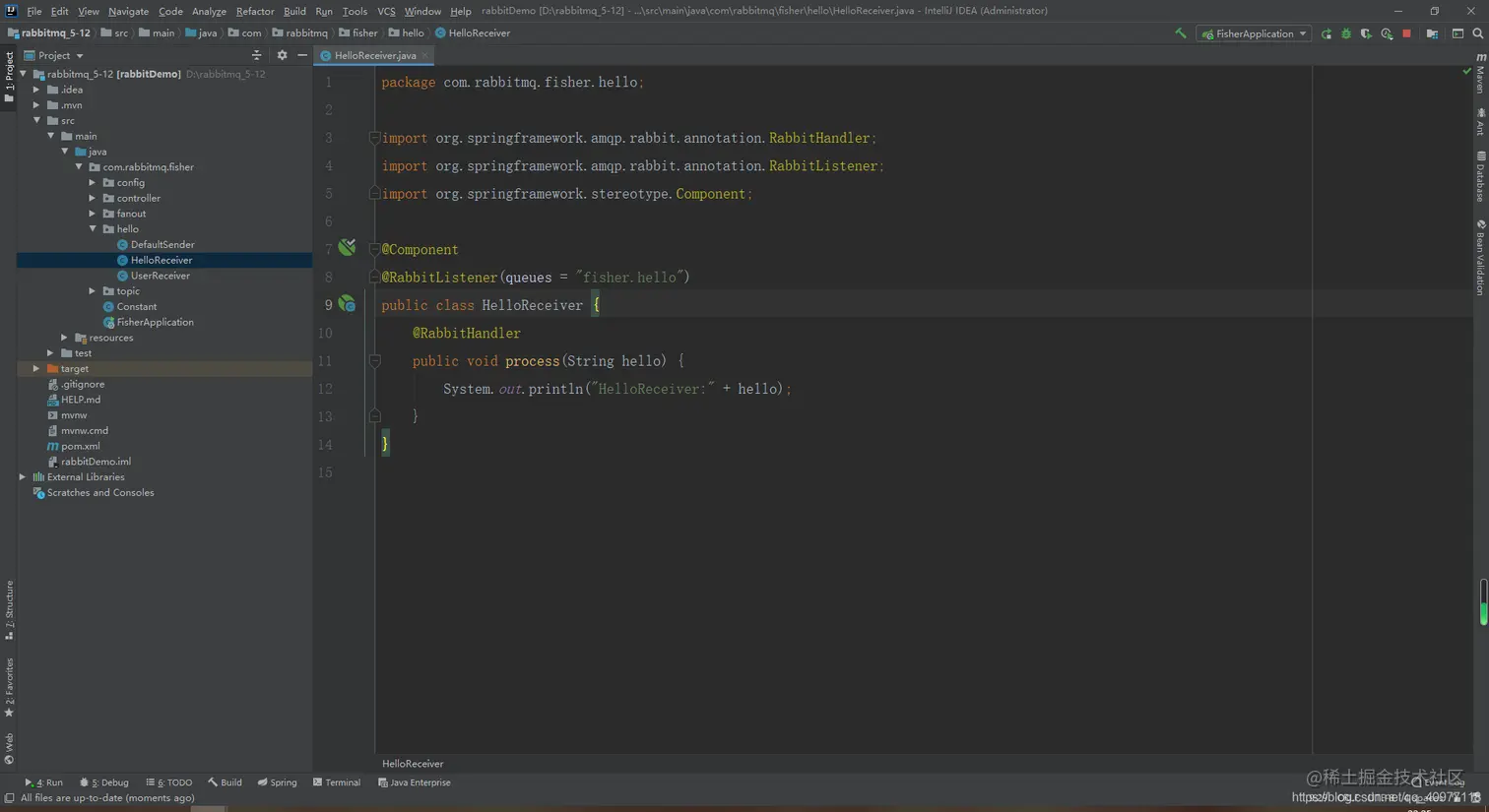This screenshot has width=1489, height=812.
Task: Open the Refactor menu
Action: (255, 11)
